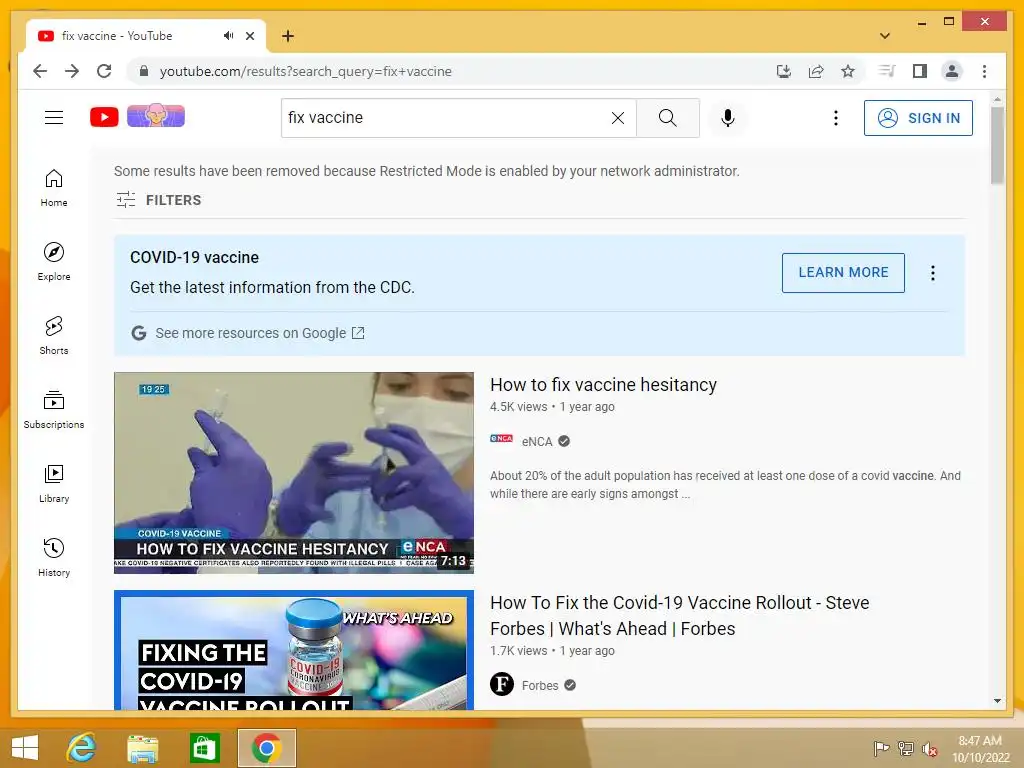Screen dimensions: 1024x768
Task: Open Subscriptions in sidebar
Action: pyautogui.click(x=54, y=409)
